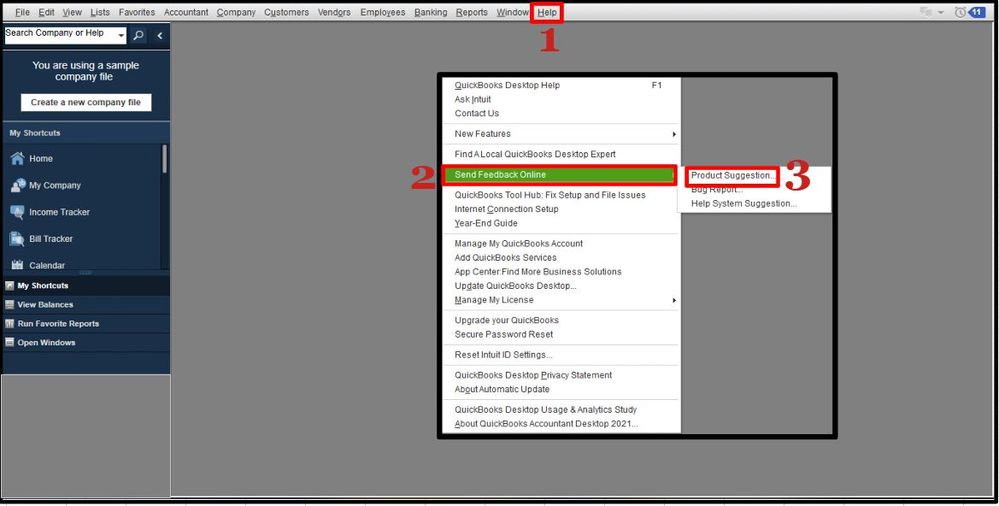This screenshot has height=506, width=999.
Task: Open the Lists menu
Action: [100, 12]
